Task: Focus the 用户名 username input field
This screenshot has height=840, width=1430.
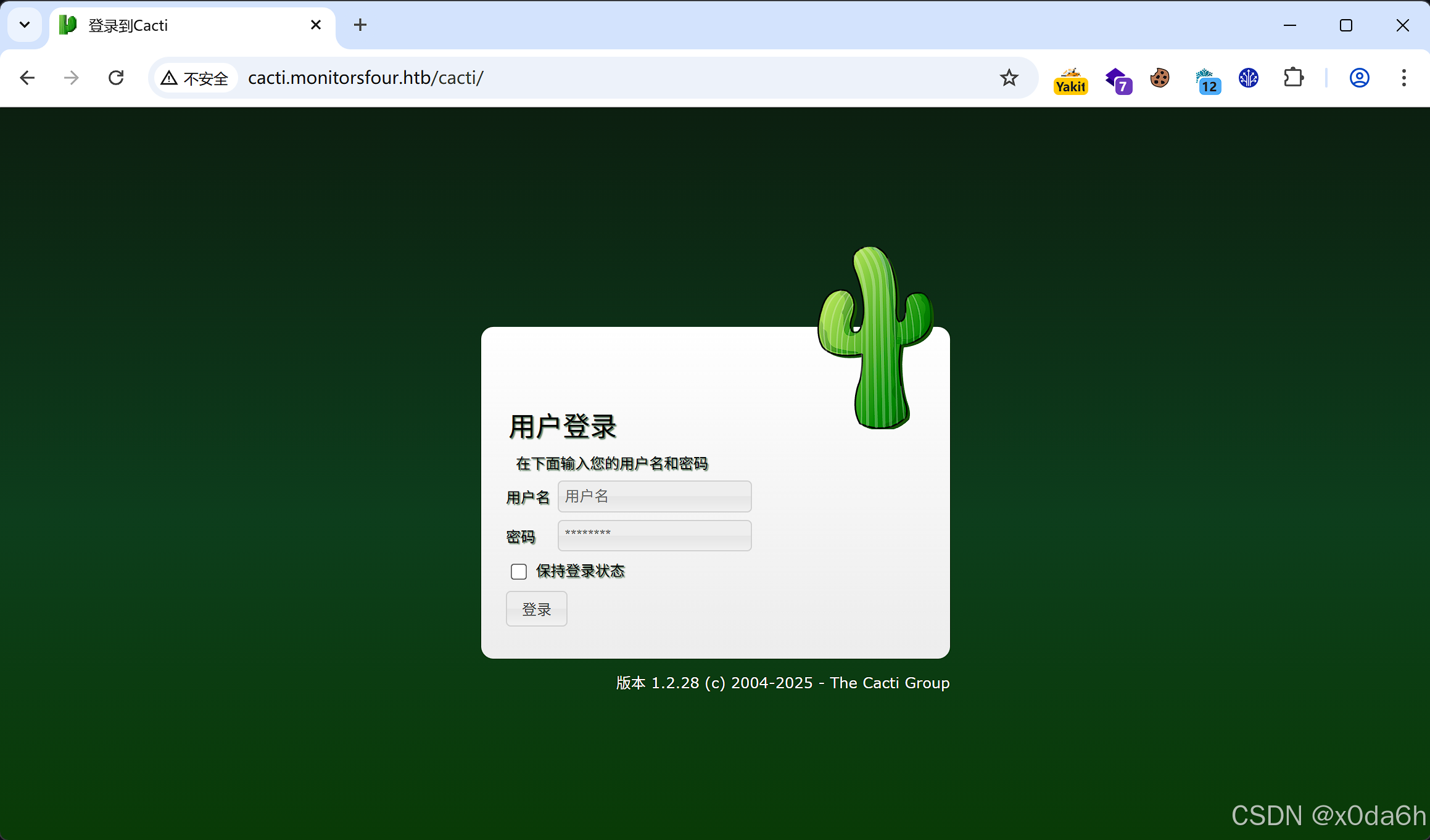Action: (655, 496)
